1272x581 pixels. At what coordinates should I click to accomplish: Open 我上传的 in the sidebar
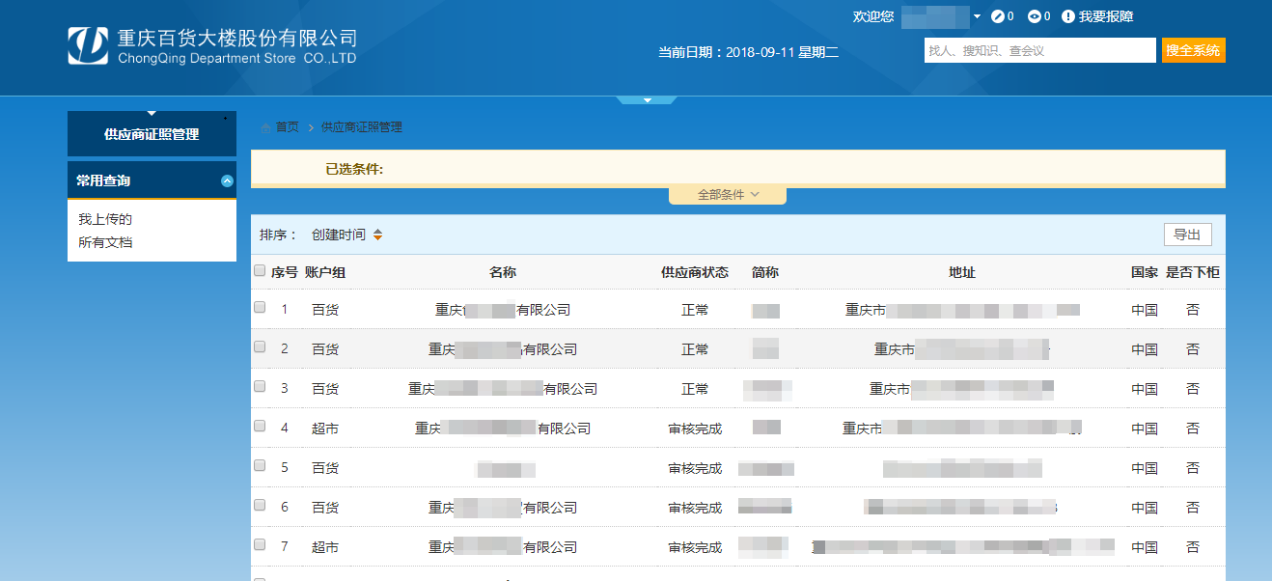[x=105, y=219]
